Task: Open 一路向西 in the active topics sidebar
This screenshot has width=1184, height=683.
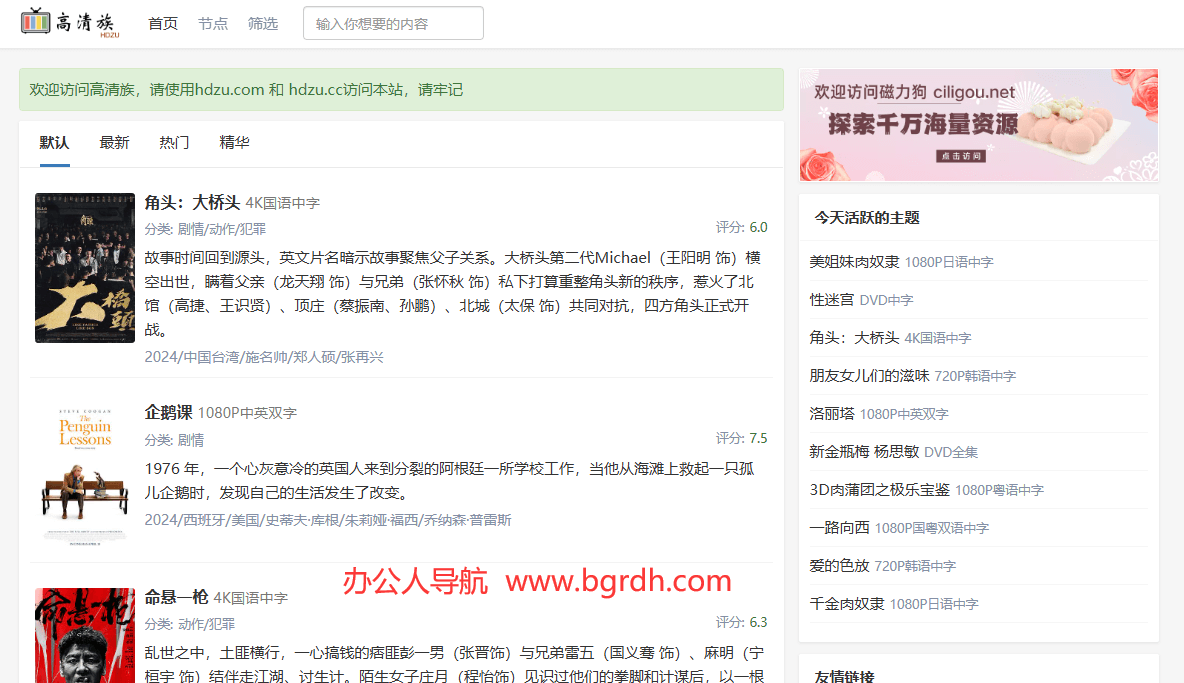Action: click(x=840, y=527)
